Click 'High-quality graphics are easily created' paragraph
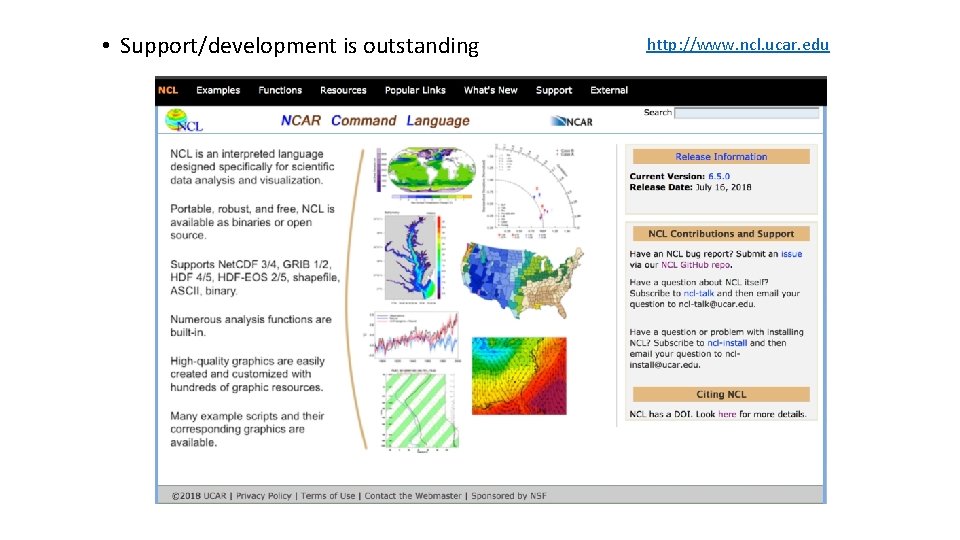The width and height of the screenshot is (960, 540). [x=247, y=374]
